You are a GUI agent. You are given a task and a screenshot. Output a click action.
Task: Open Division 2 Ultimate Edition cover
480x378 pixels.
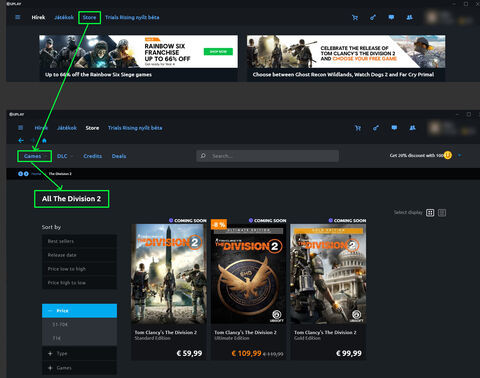click(249, 274)
